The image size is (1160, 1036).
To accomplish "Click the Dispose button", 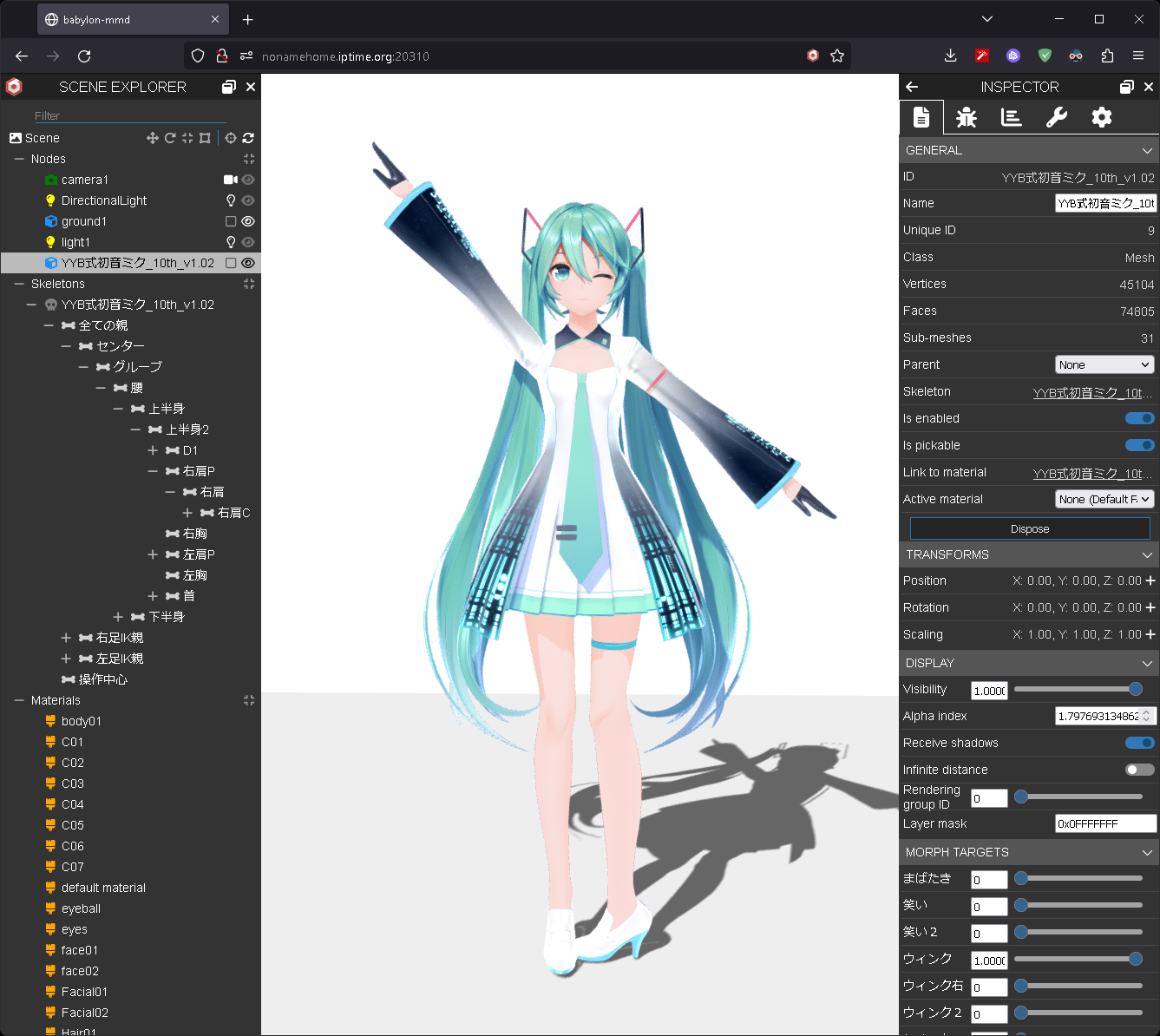I will tap(1030, 528).
